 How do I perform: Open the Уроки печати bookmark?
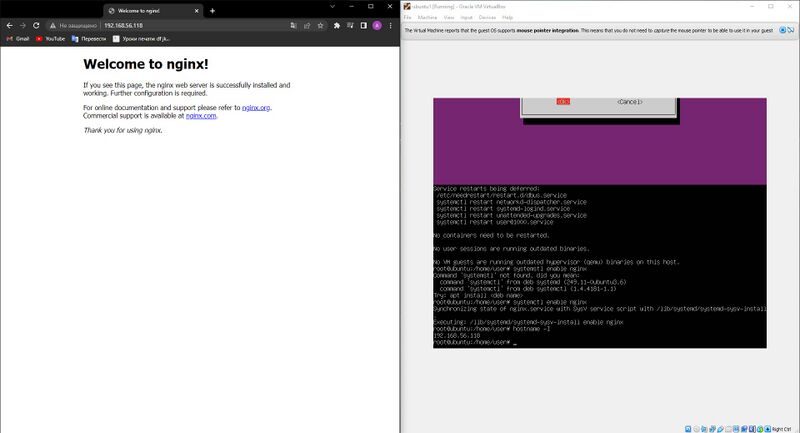[x=141, y=39]
